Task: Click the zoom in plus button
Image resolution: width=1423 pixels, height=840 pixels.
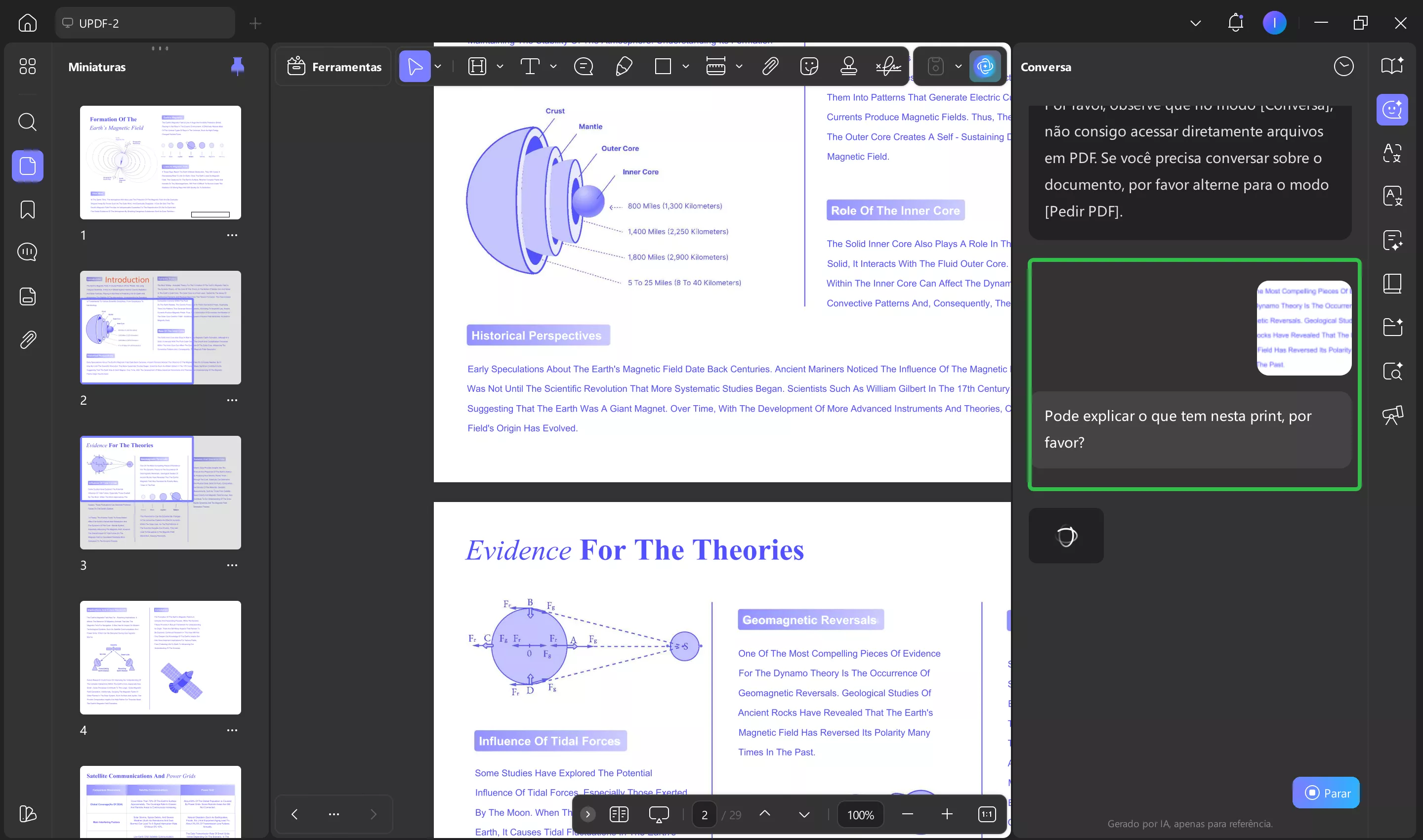Action: click(946, 814)
